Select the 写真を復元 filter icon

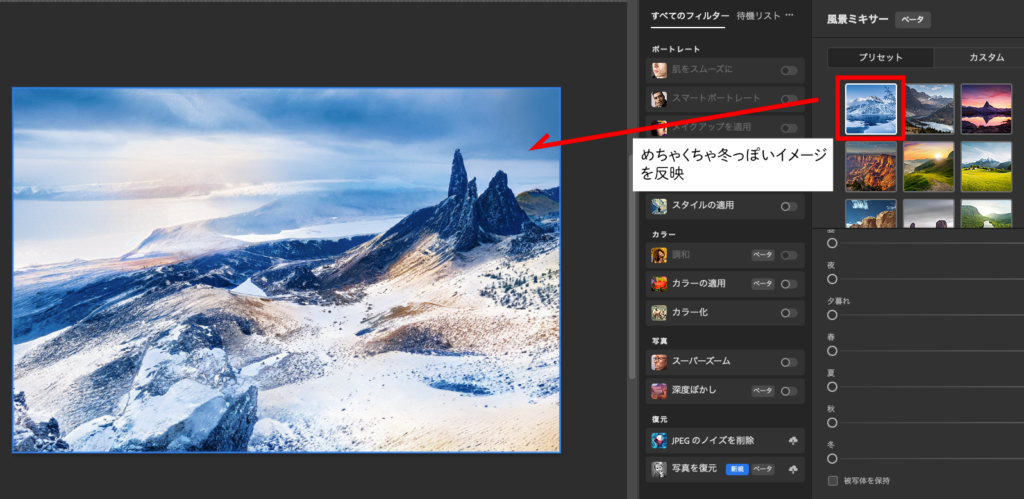[x=659, y=469]
